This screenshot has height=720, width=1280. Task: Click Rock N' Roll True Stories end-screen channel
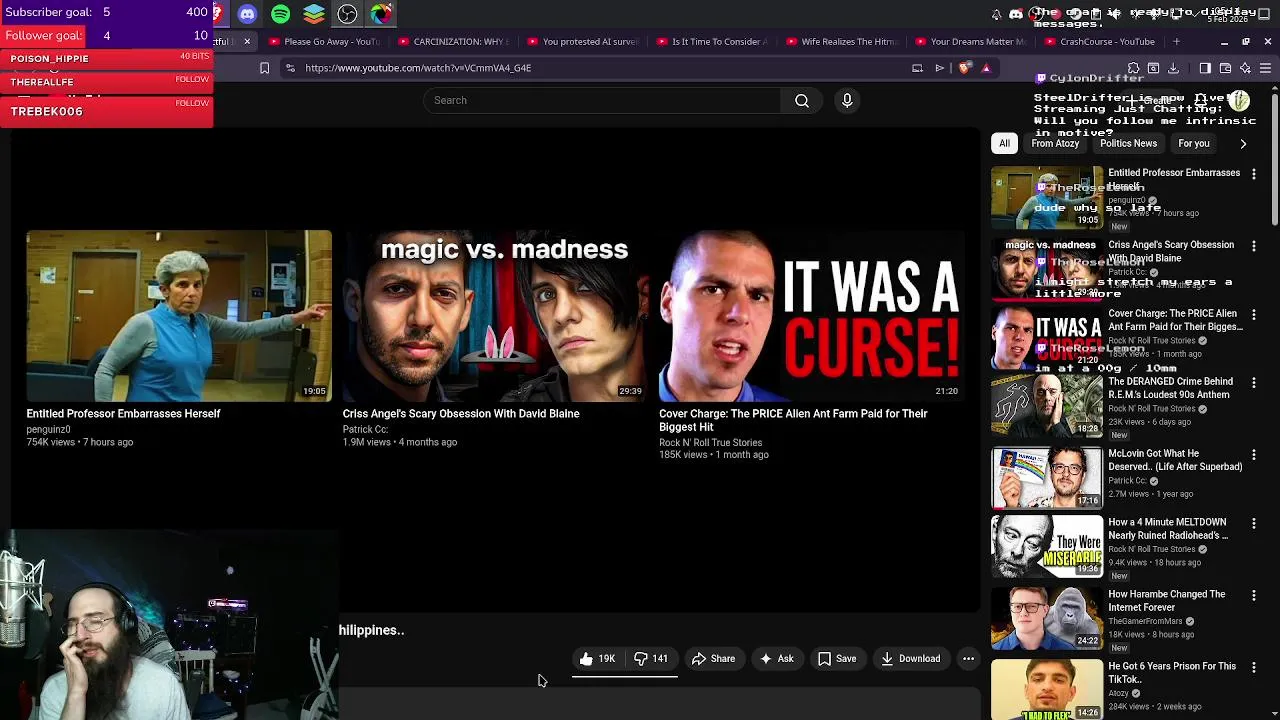[x=710, y=443]
